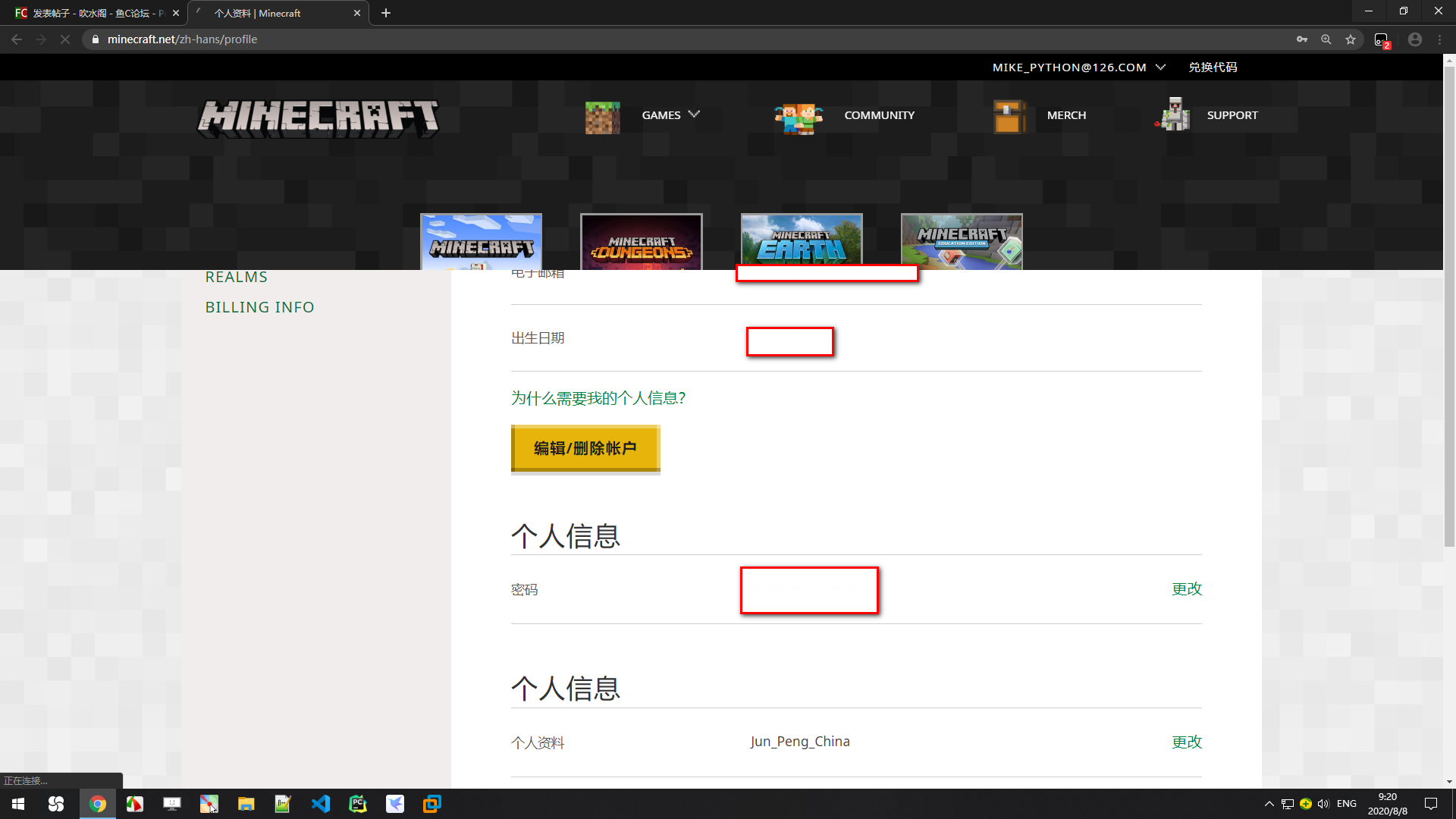Open PyCharm from the taskbar

(358, 804)
